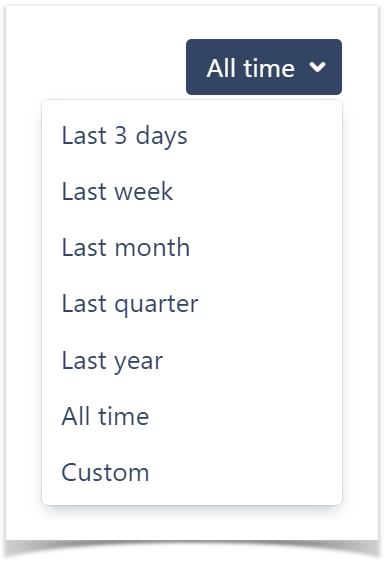Open the Custom date range option
The height and width of the screenshot is (569, 392).
point(192,472)
